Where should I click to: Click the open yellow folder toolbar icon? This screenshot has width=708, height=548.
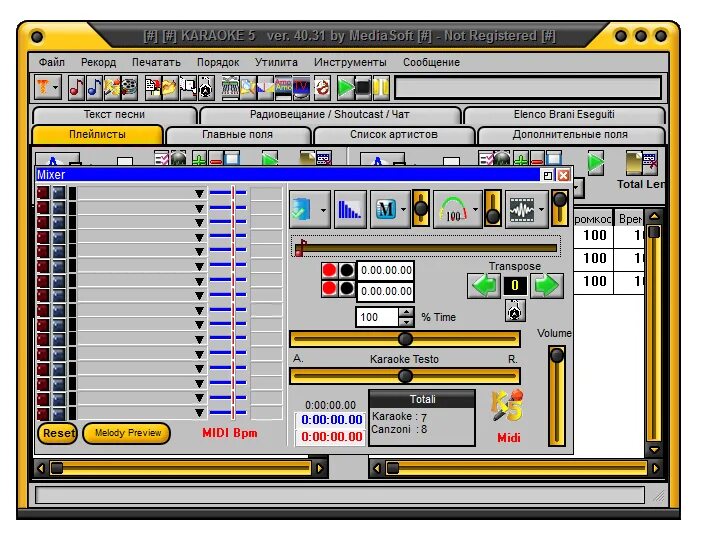169,88
